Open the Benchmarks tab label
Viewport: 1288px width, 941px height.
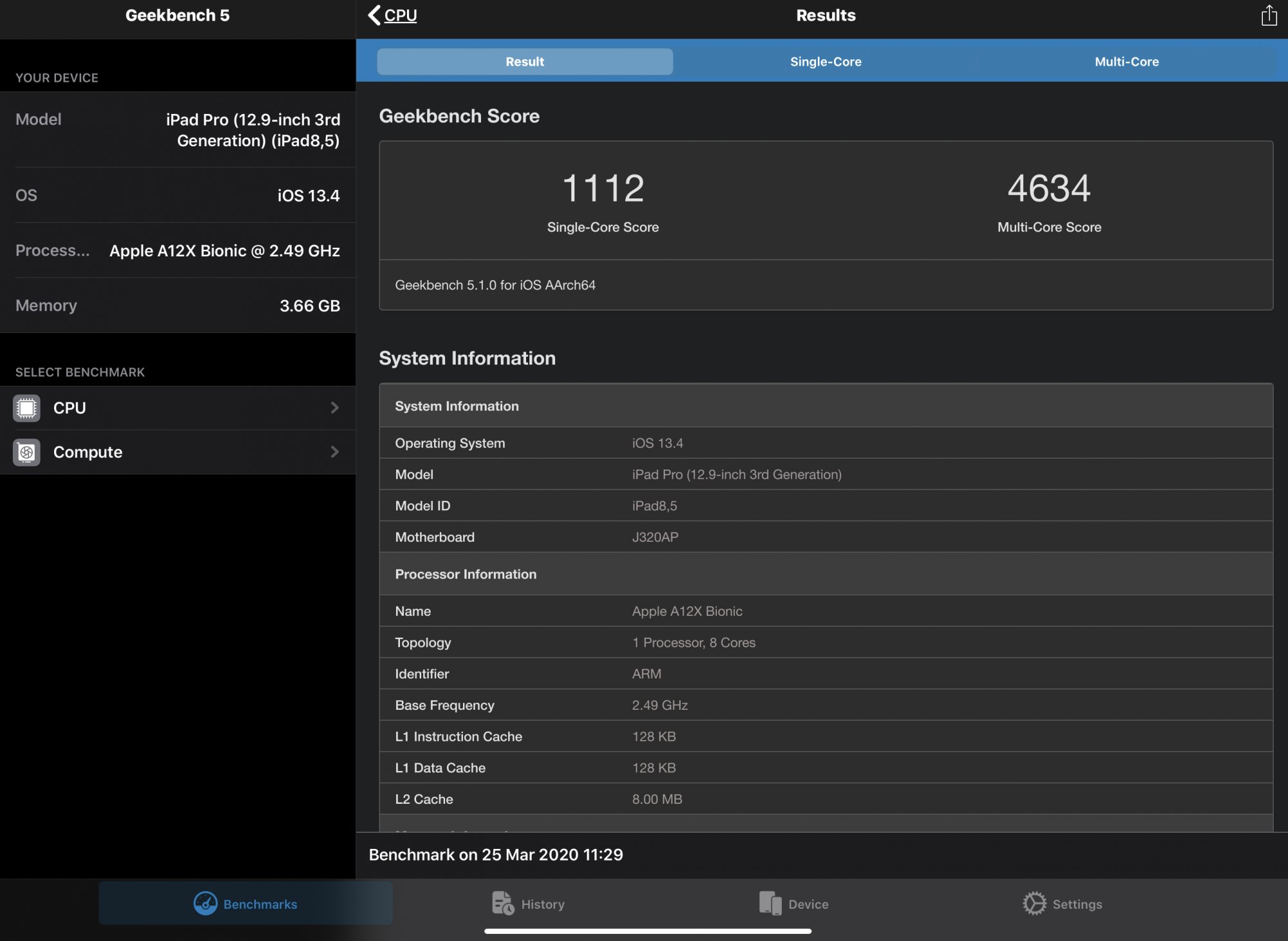pos(260,904)
